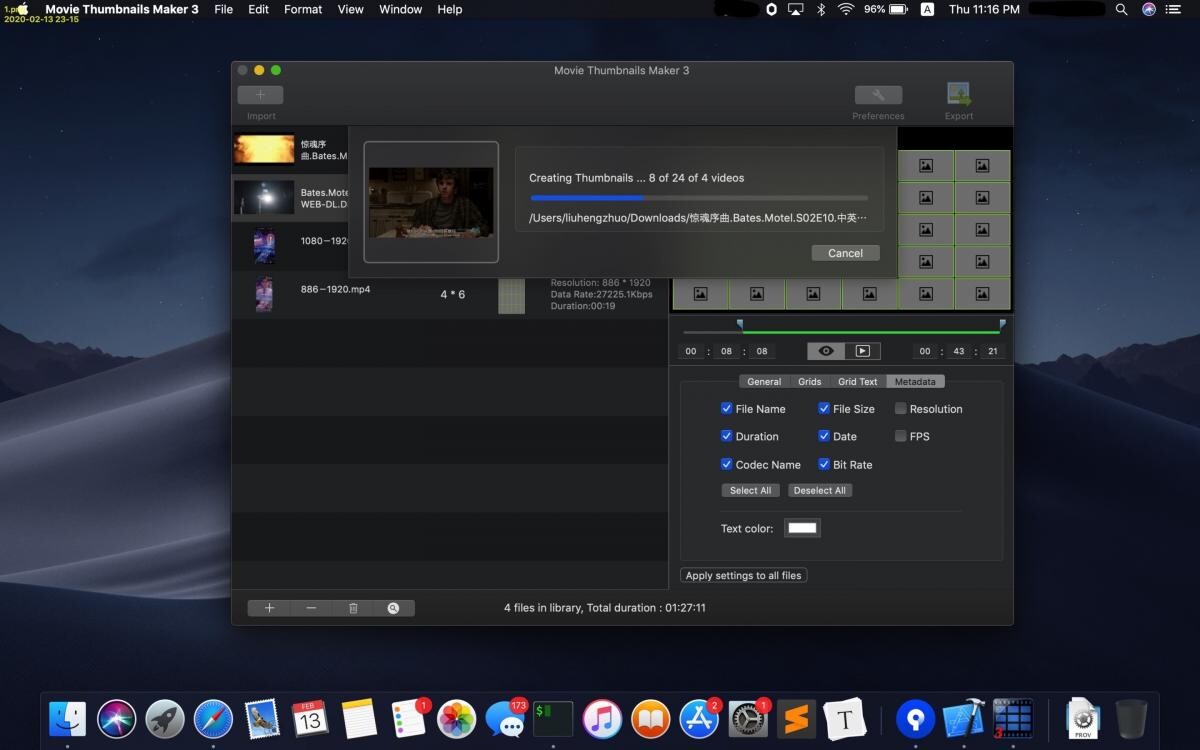This screenshot has width=1200, height=750.
Task: Select the Bates.Motel WEB-DL video thumbnail
Action: pos(264,198)
